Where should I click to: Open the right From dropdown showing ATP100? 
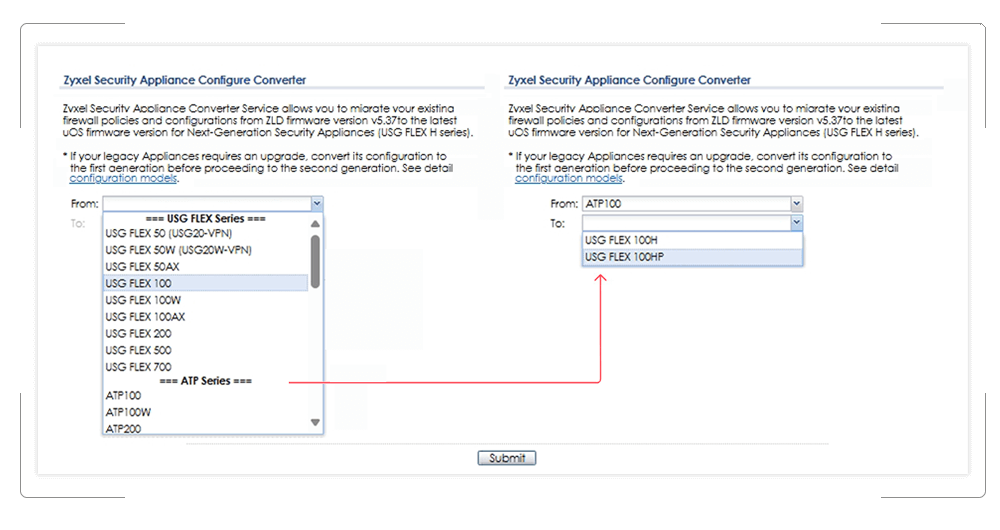693,204
